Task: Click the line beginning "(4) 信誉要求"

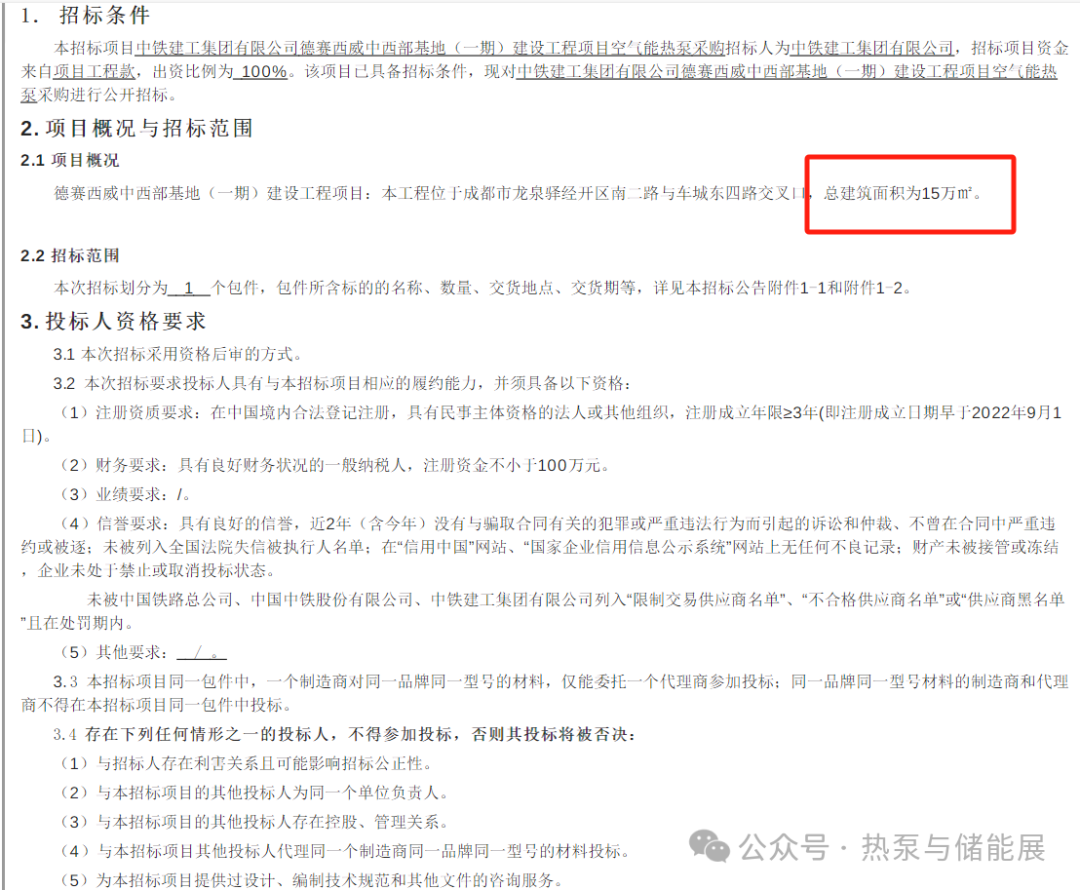Action: coord(540,547)
